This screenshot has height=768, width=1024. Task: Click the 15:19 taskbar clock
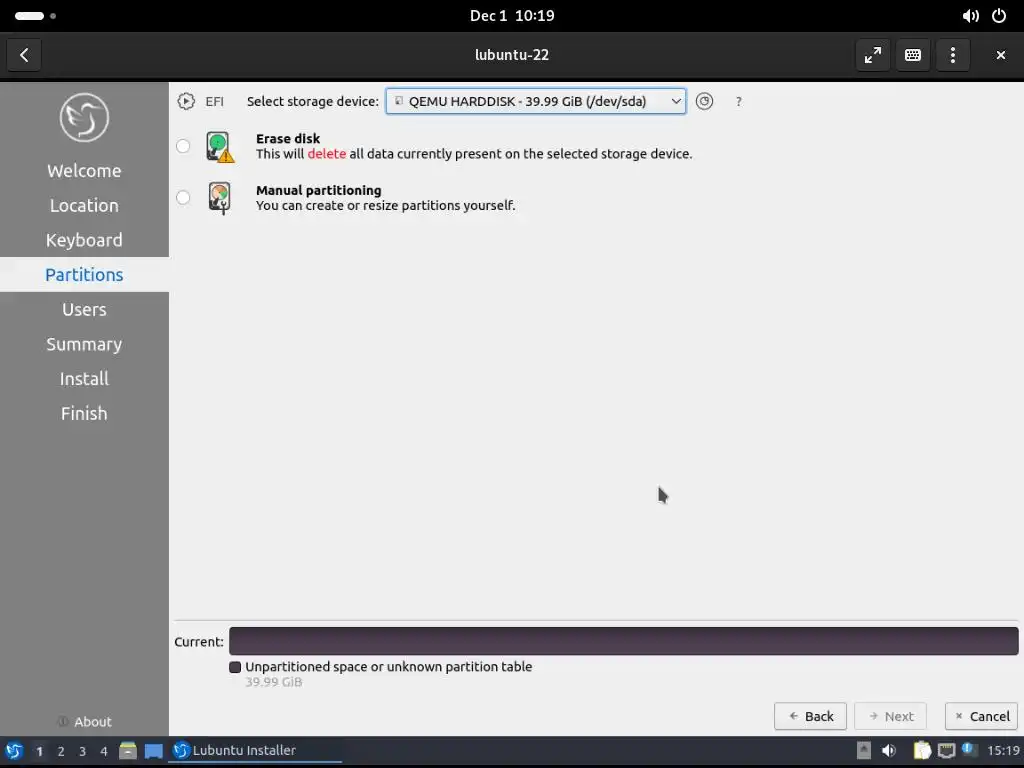(x=1003, y=751)
